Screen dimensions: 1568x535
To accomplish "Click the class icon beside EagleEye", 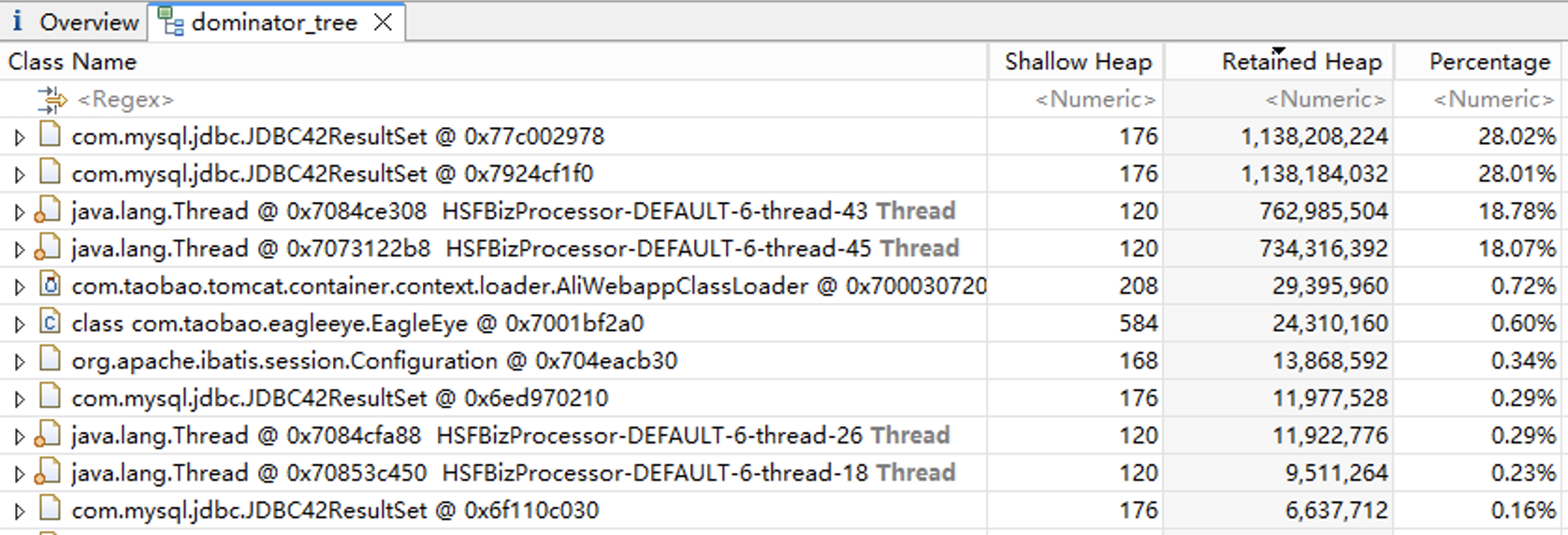I will [x=50, y=324].
